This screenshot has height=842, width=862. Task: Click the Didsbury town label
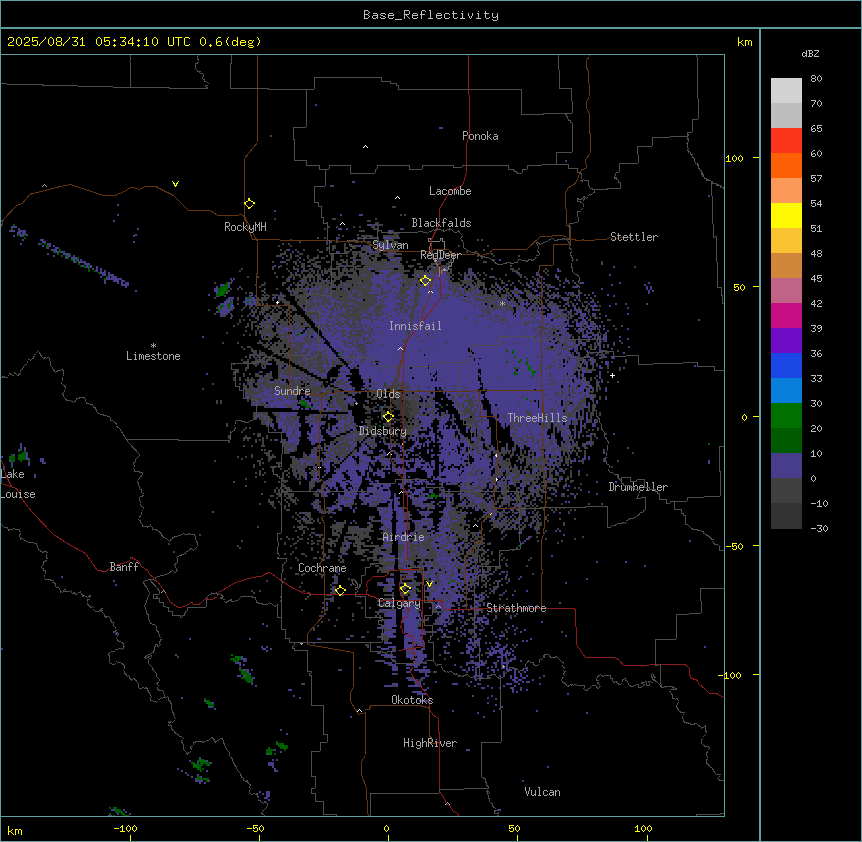(x=383, y=431)
